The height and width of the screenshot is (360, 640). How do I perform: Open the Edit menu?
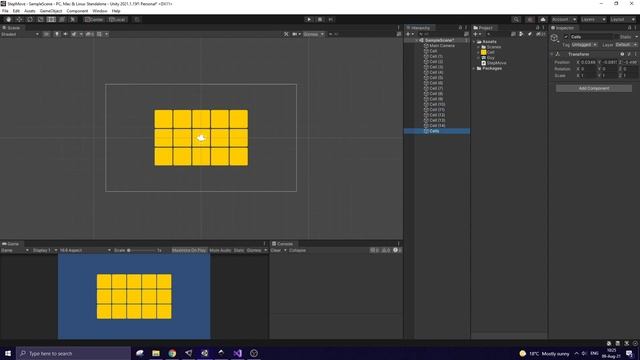[x=16, y=11]
